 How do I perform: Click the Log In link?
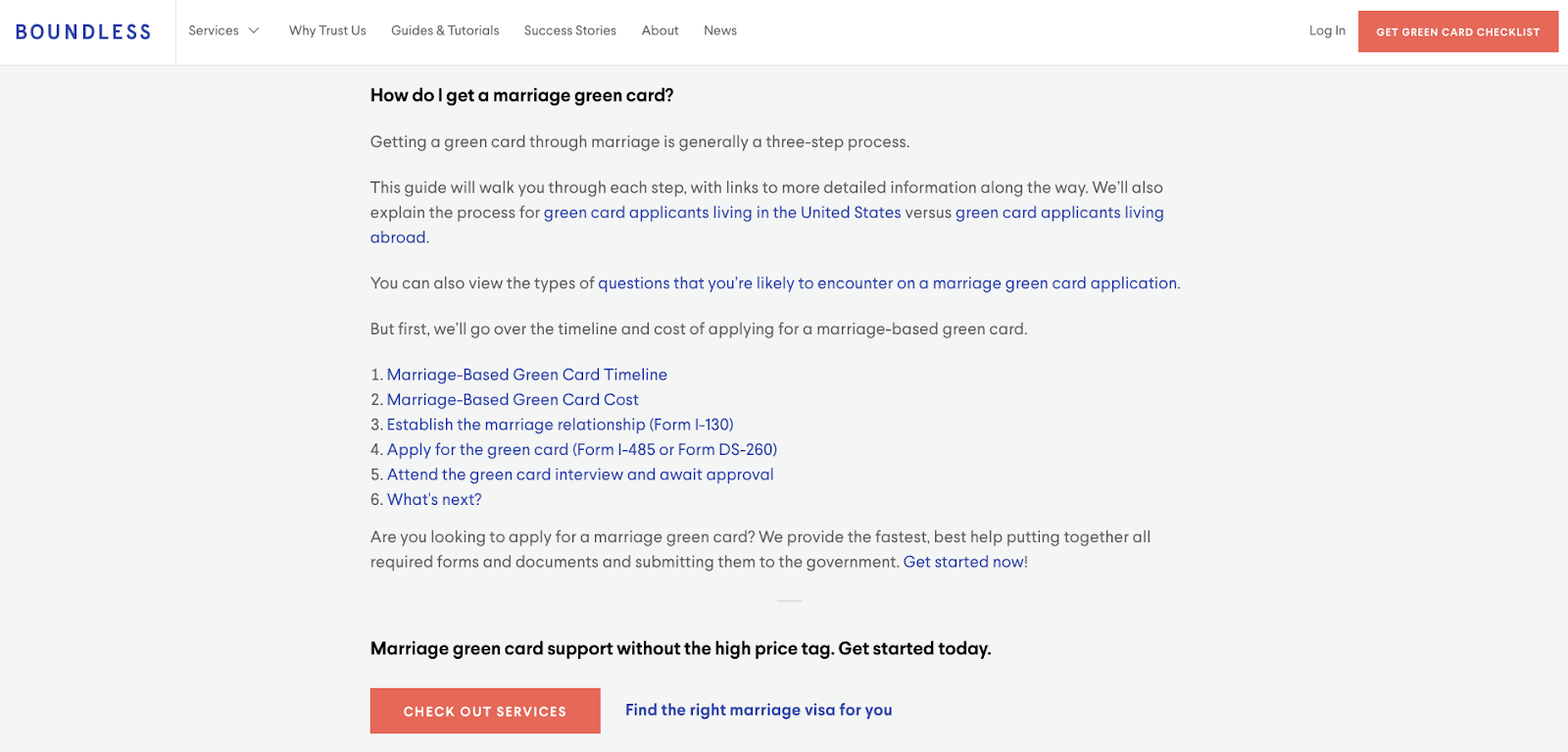pyautogui.click(x=1327, y=30)
